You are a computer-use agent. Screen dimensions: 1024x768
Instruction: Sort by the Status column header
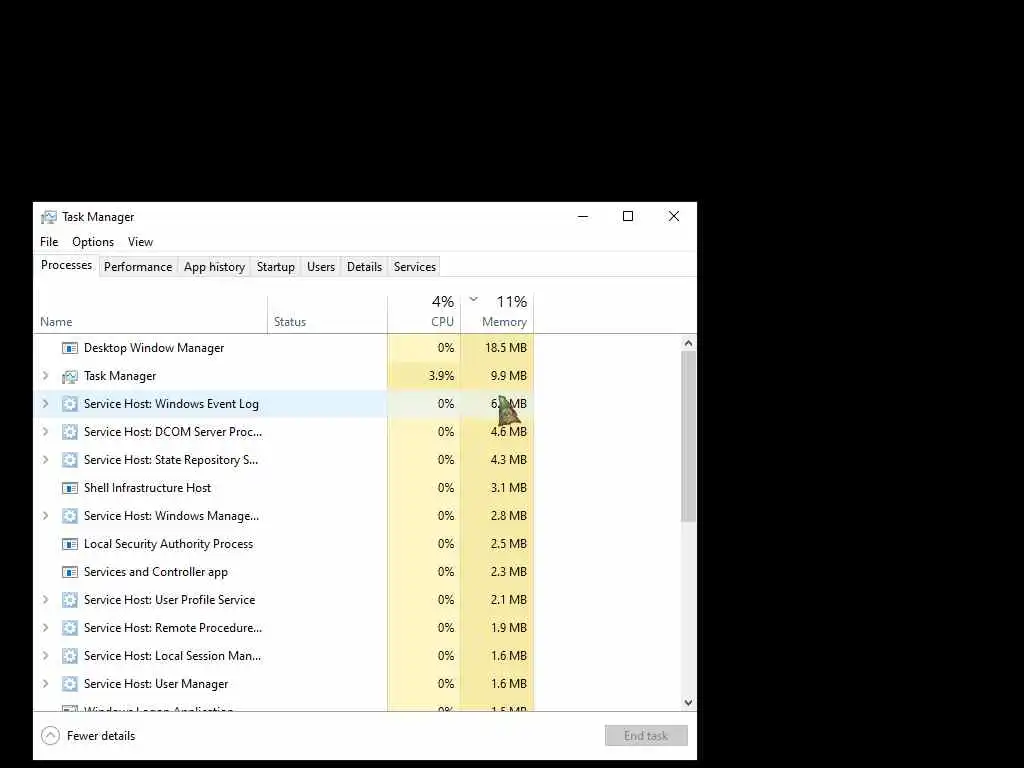[327, 314]
